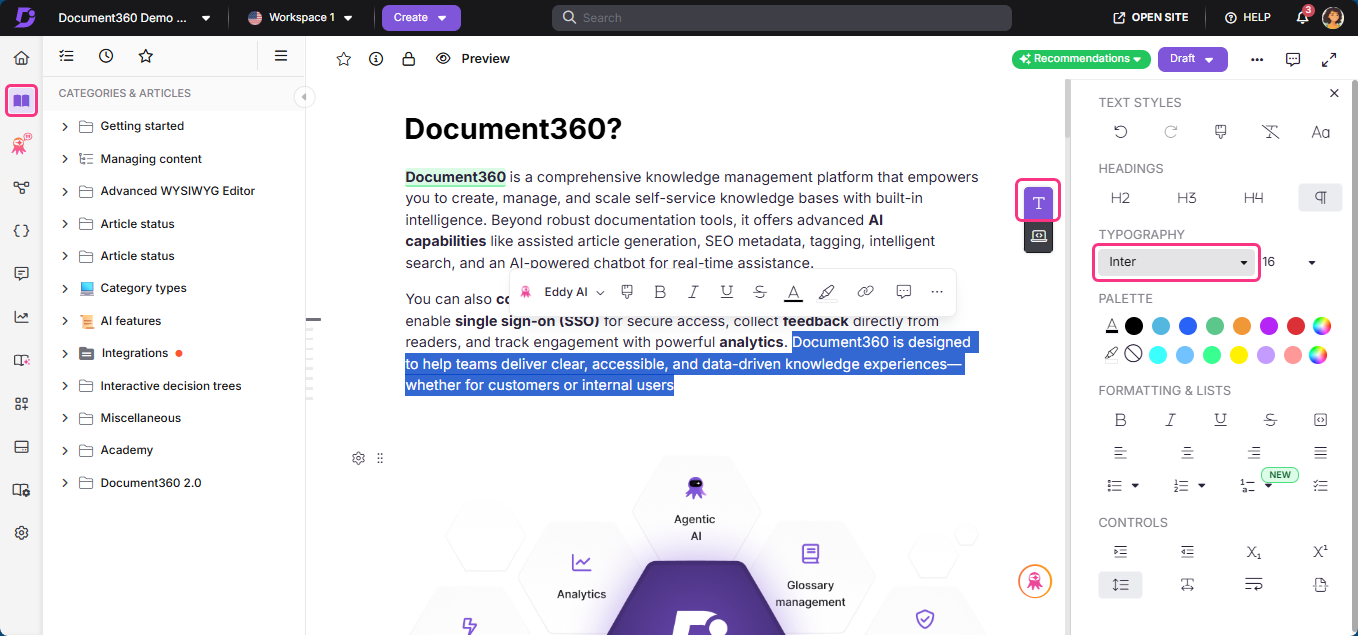This screenshot has width=1358, height=636.
Task: Apply italic formatting from the floating toolbar
Action: click(x=693, y=291)
